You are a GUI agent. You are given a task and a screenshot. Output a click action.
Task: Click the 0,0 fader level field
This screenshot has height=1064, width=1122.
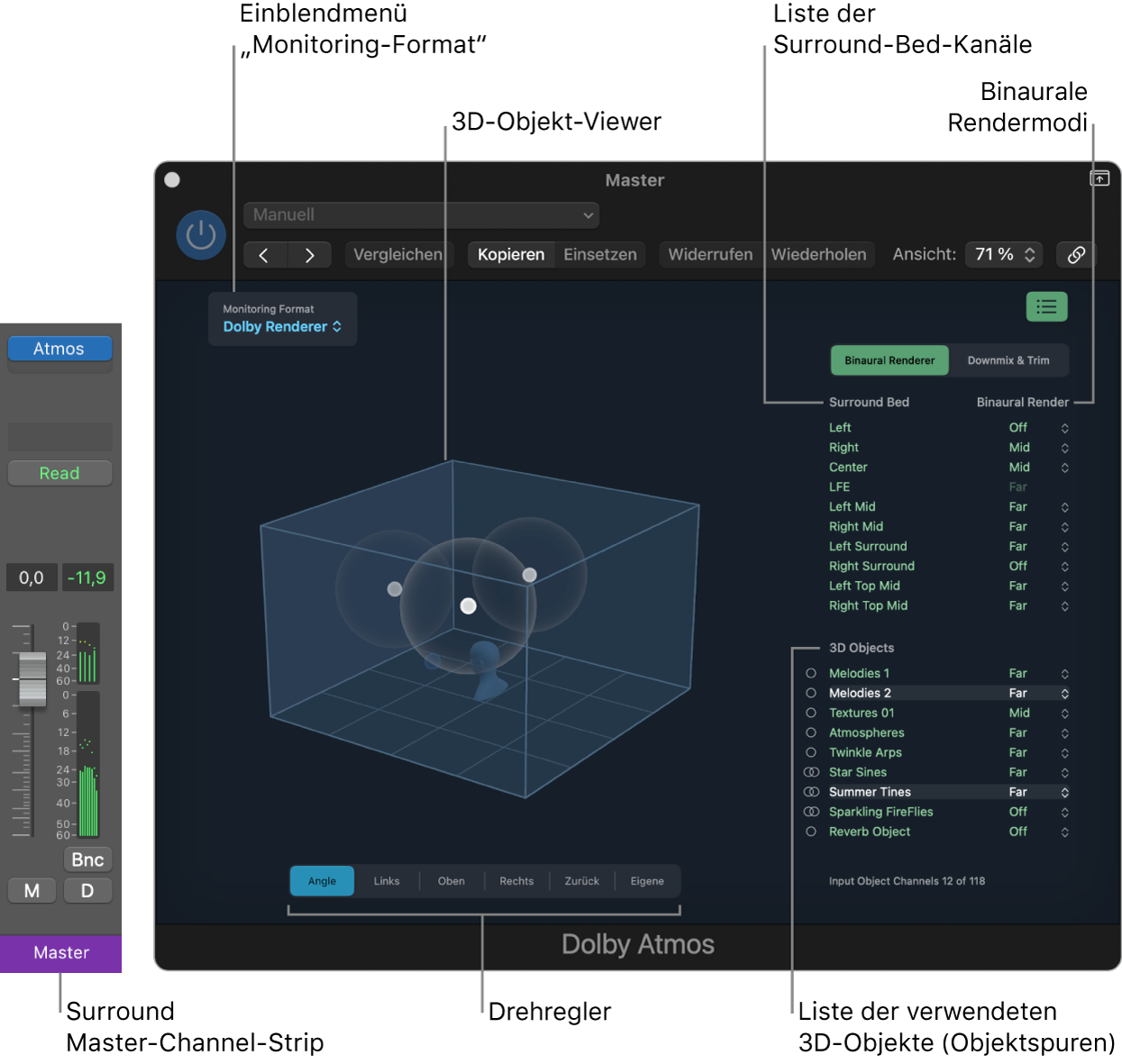[x=32, y=577]
